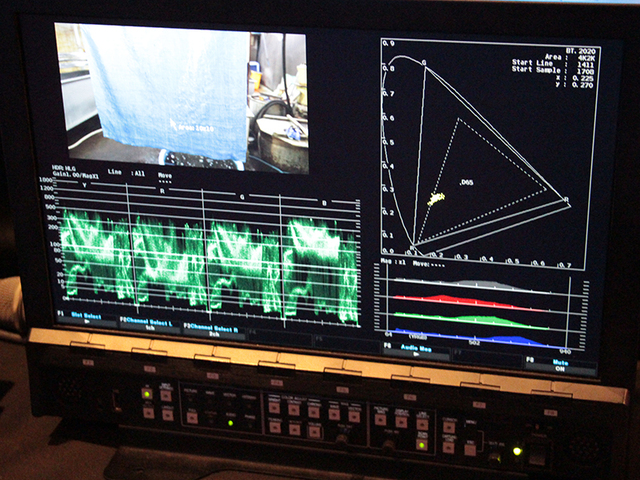Click the Mag :x1 label under the chromaticity diagram
640x480 pixels.
[393, 262]
